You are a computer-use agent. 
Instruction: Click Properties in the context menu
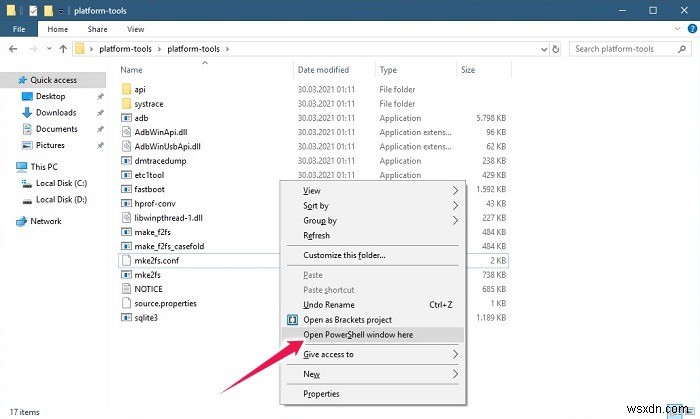coord(322,395)
